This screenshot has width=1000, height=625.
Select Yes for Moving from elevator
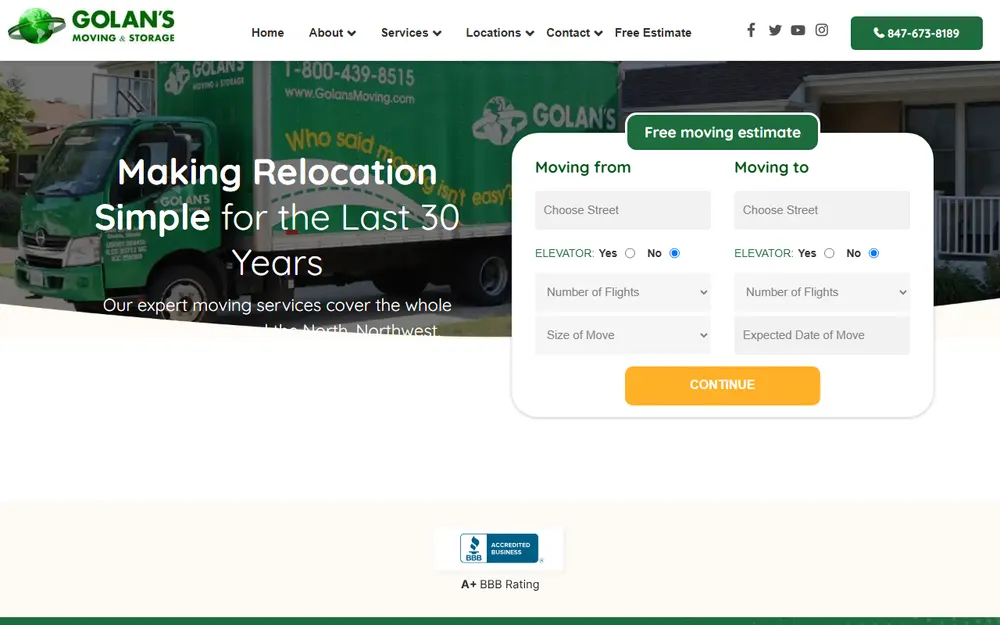click(x=630, y=253)
